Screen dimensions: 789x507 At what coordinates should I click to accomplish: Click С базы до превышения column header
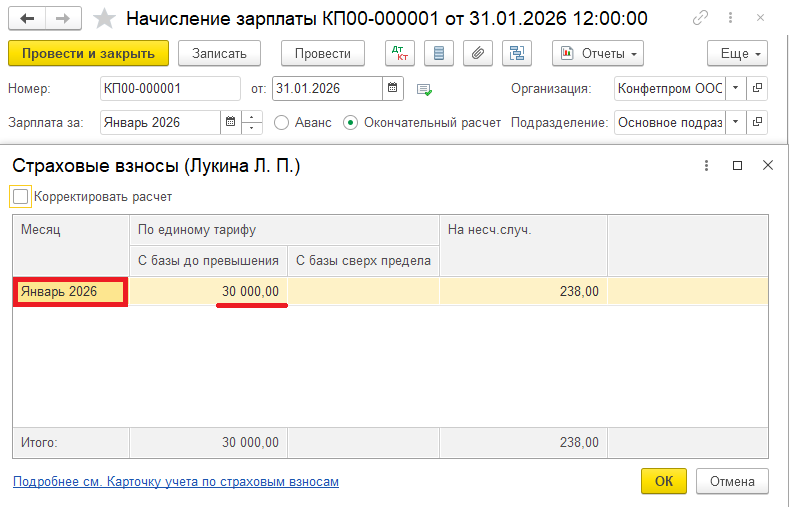click(x=208, y=261)
